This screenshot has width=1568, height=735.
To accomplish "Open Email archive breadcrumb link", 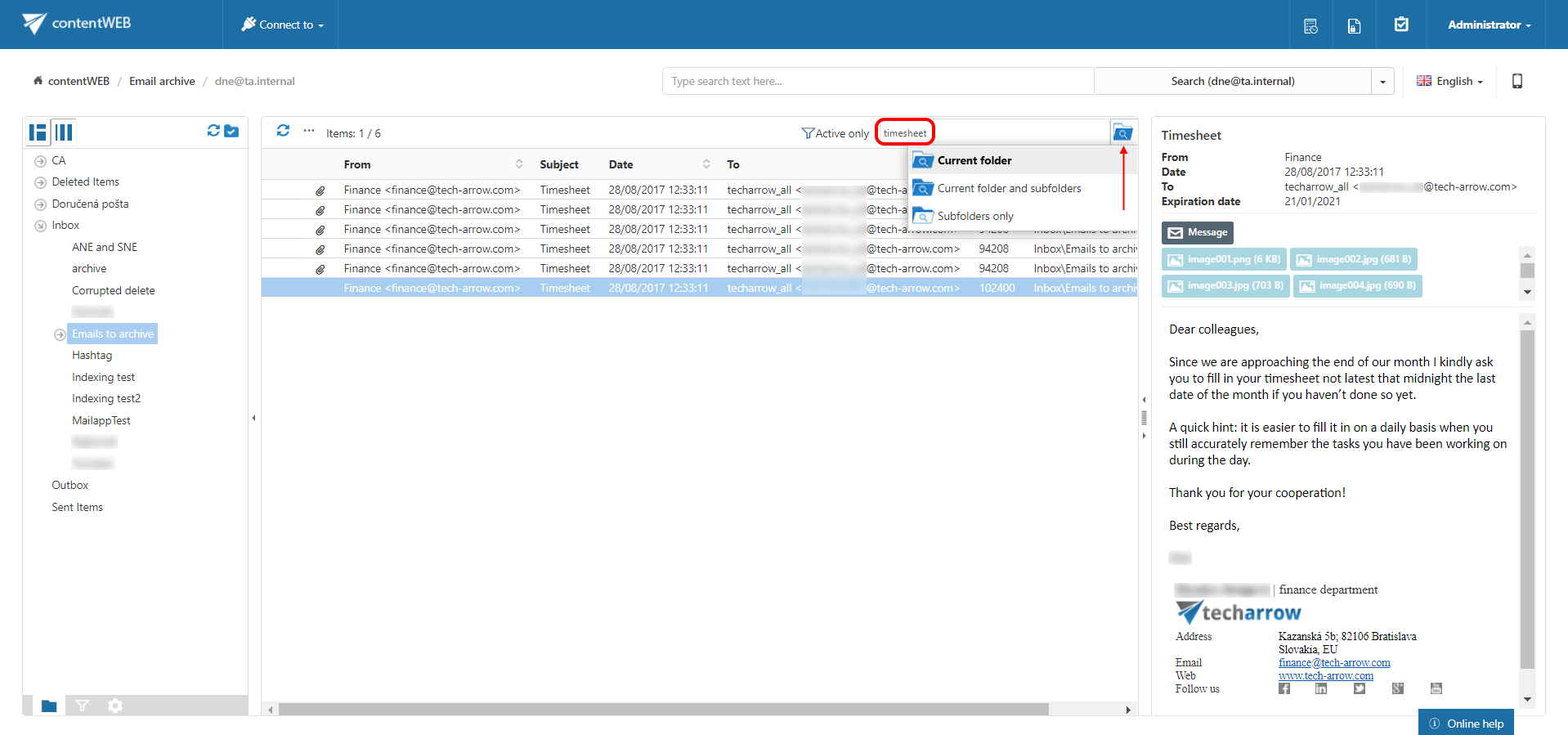I will point(162,81).
